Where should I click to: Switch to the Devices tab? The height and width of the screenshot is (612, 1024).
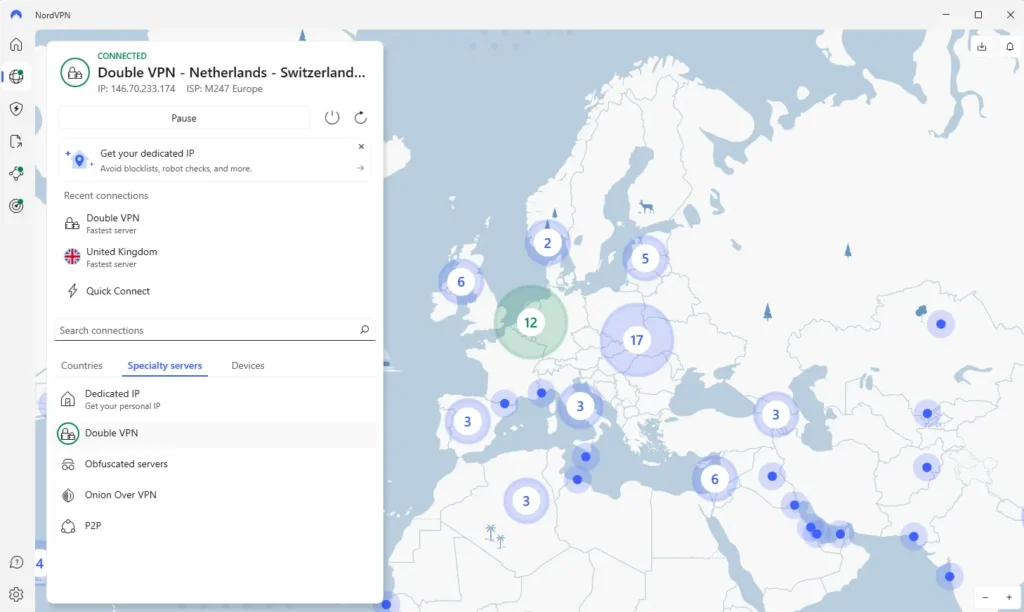point(248,366)
